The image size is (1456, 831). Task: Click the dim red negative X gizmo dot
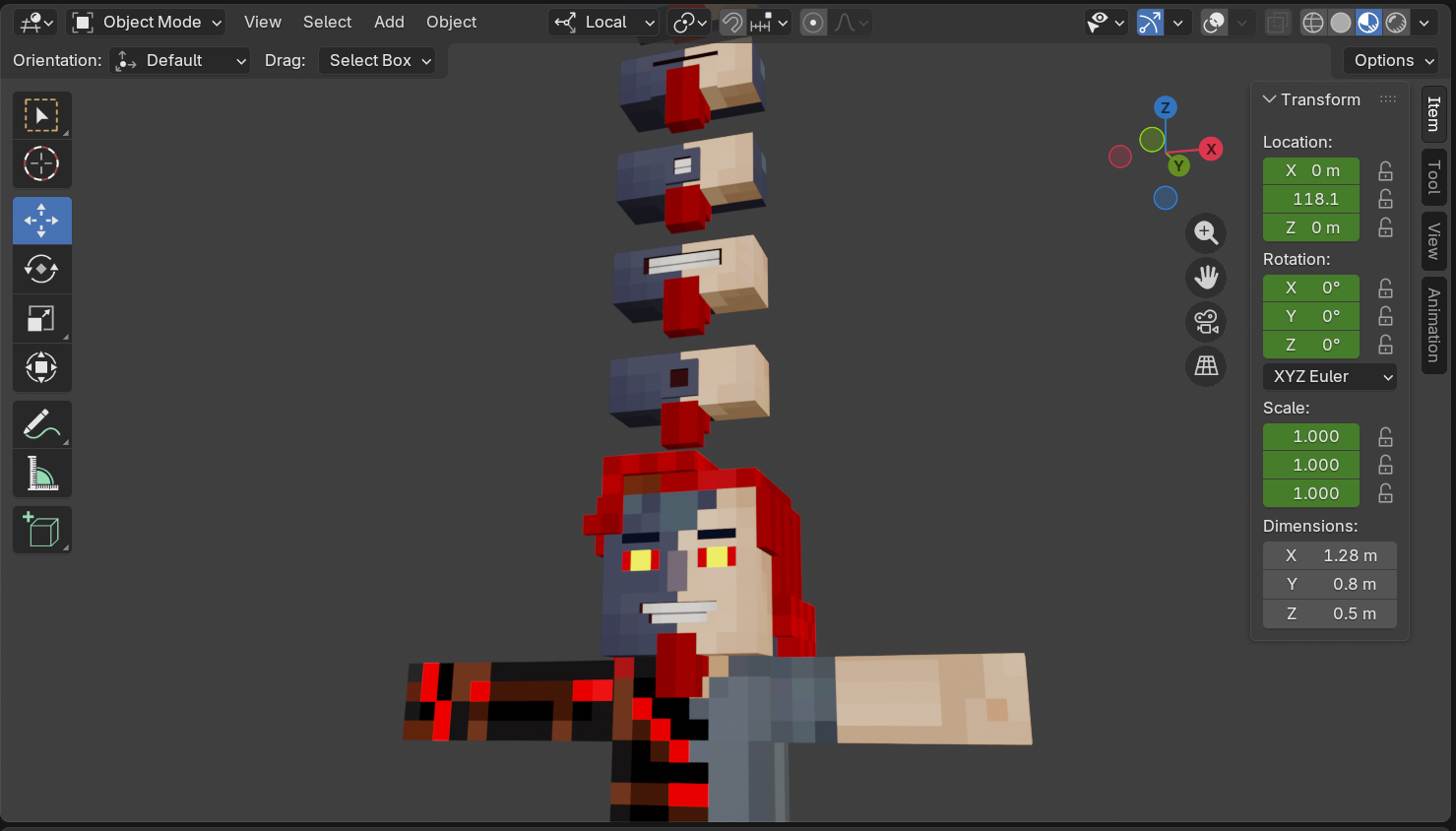click(x=1120, y=157)
